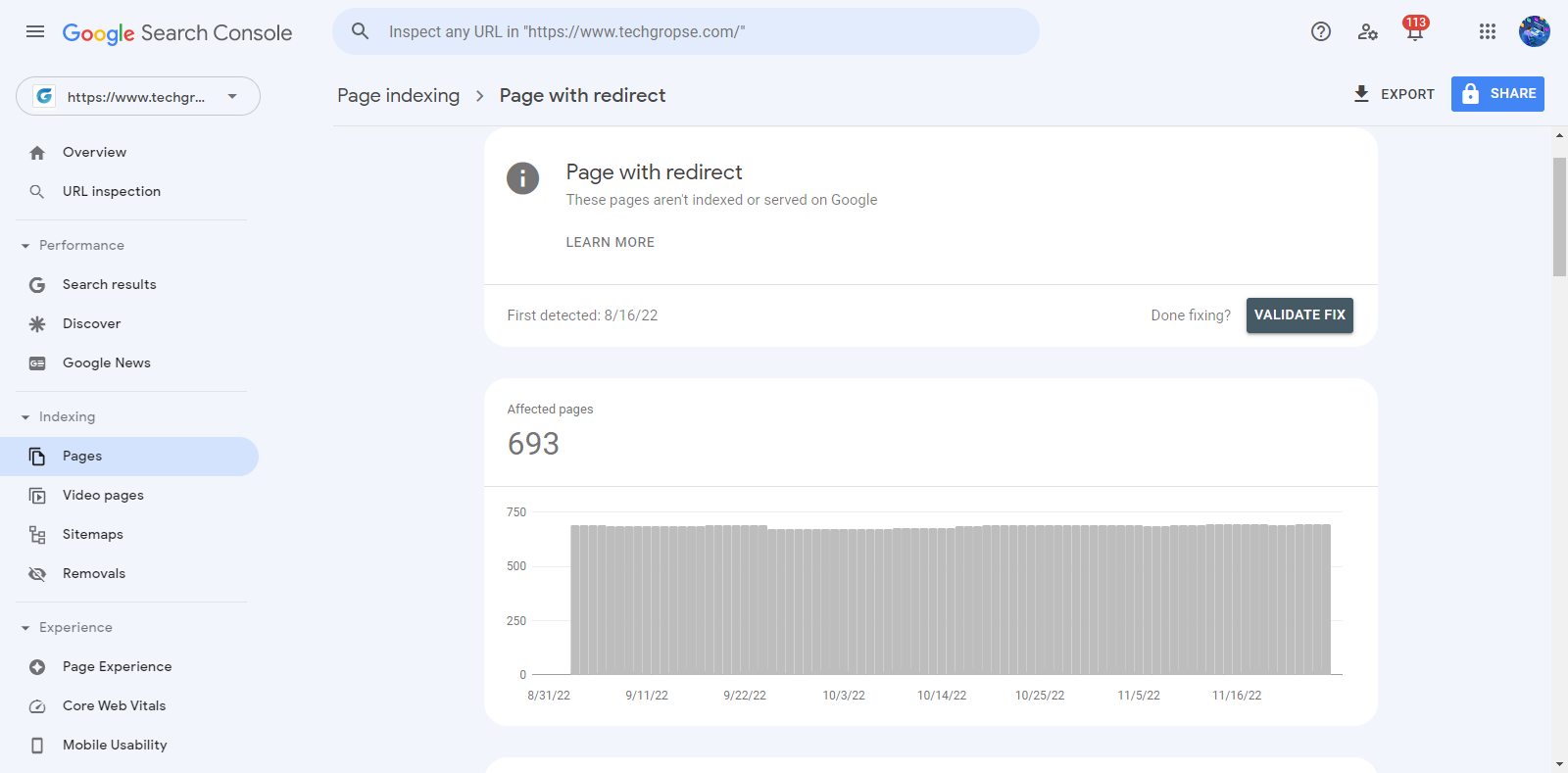Image resolution: width=1568 pixels, height=773 pixels.
Task: Collapse the Performance section
Action: [25, 246]
